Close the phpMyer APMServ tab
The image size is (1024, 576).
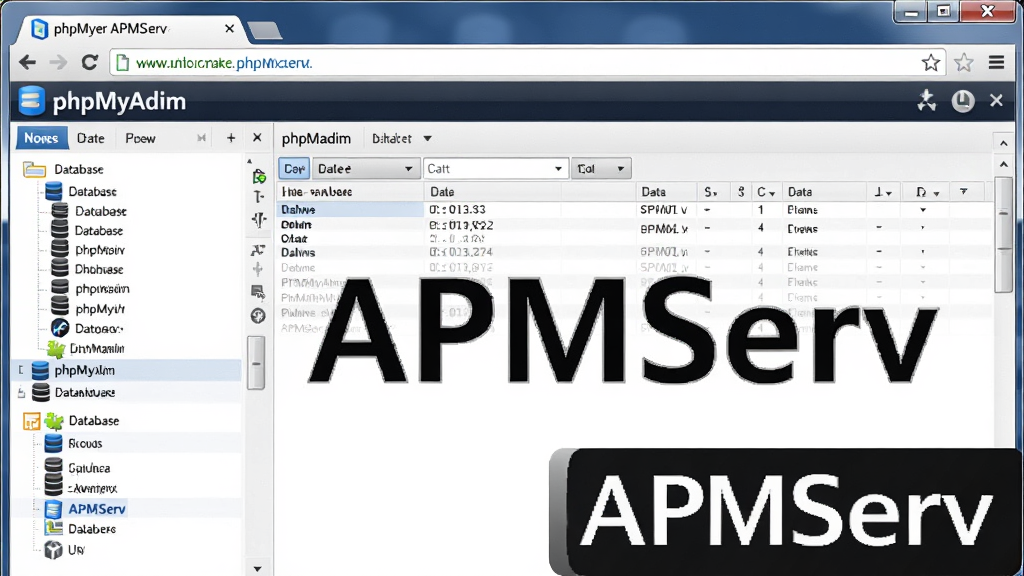tap(229, 29)
